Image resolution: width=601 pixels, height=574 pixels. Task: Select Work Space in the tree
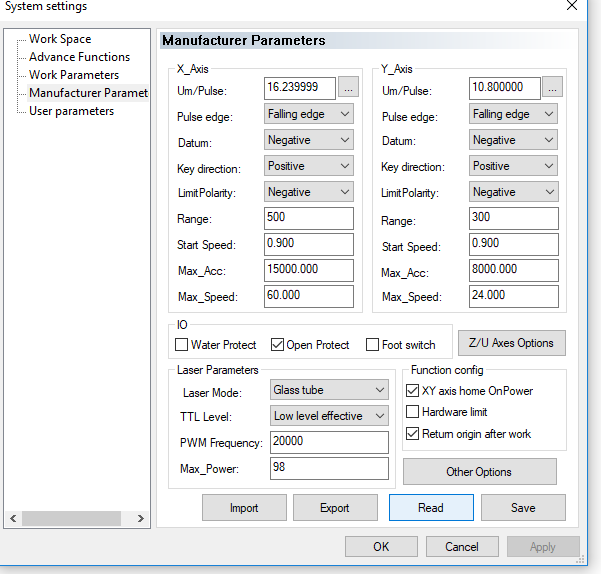click(60, 39)
